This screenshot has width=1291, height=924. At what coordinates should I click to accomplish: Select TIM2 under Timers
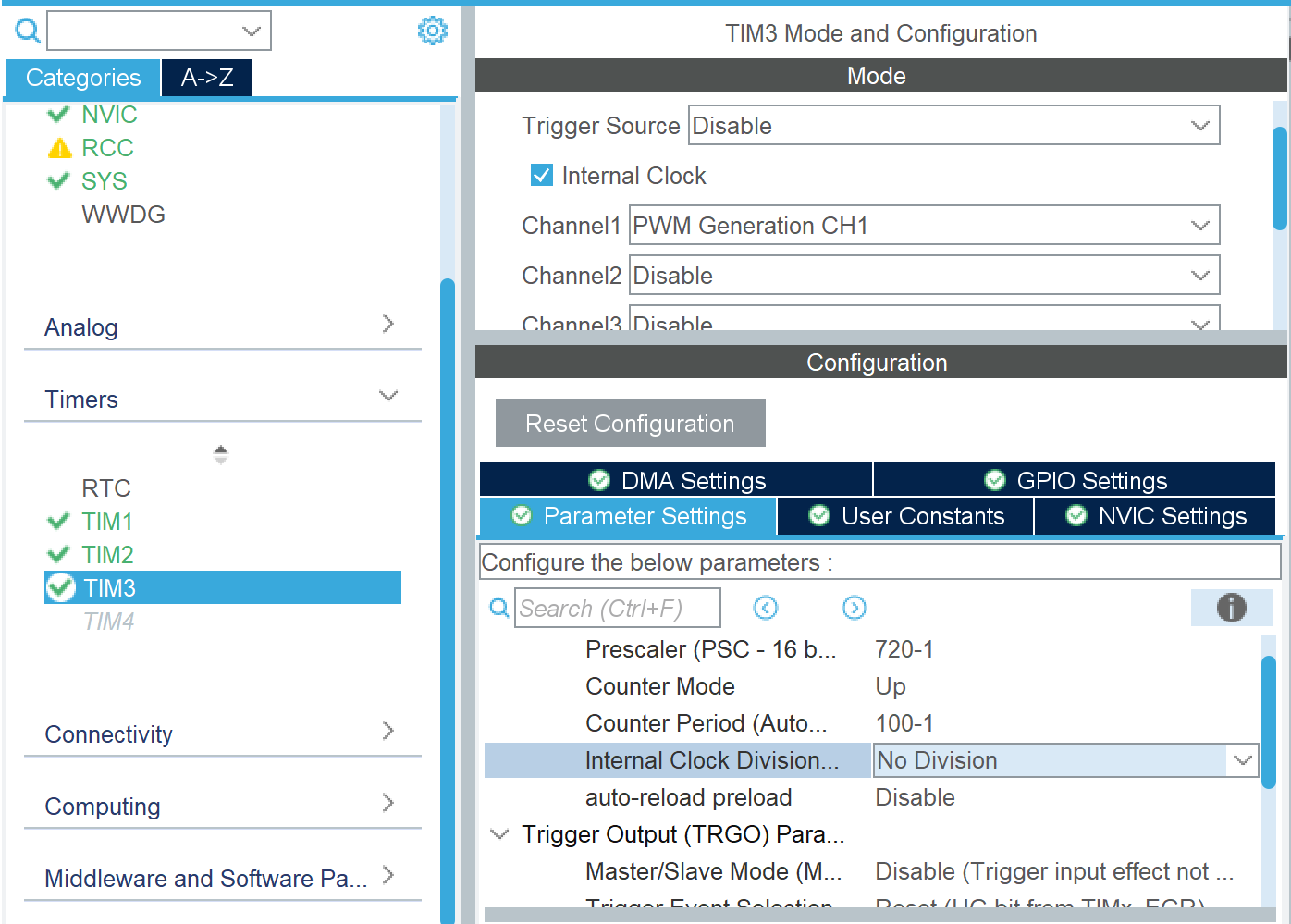tap(107, 555)
